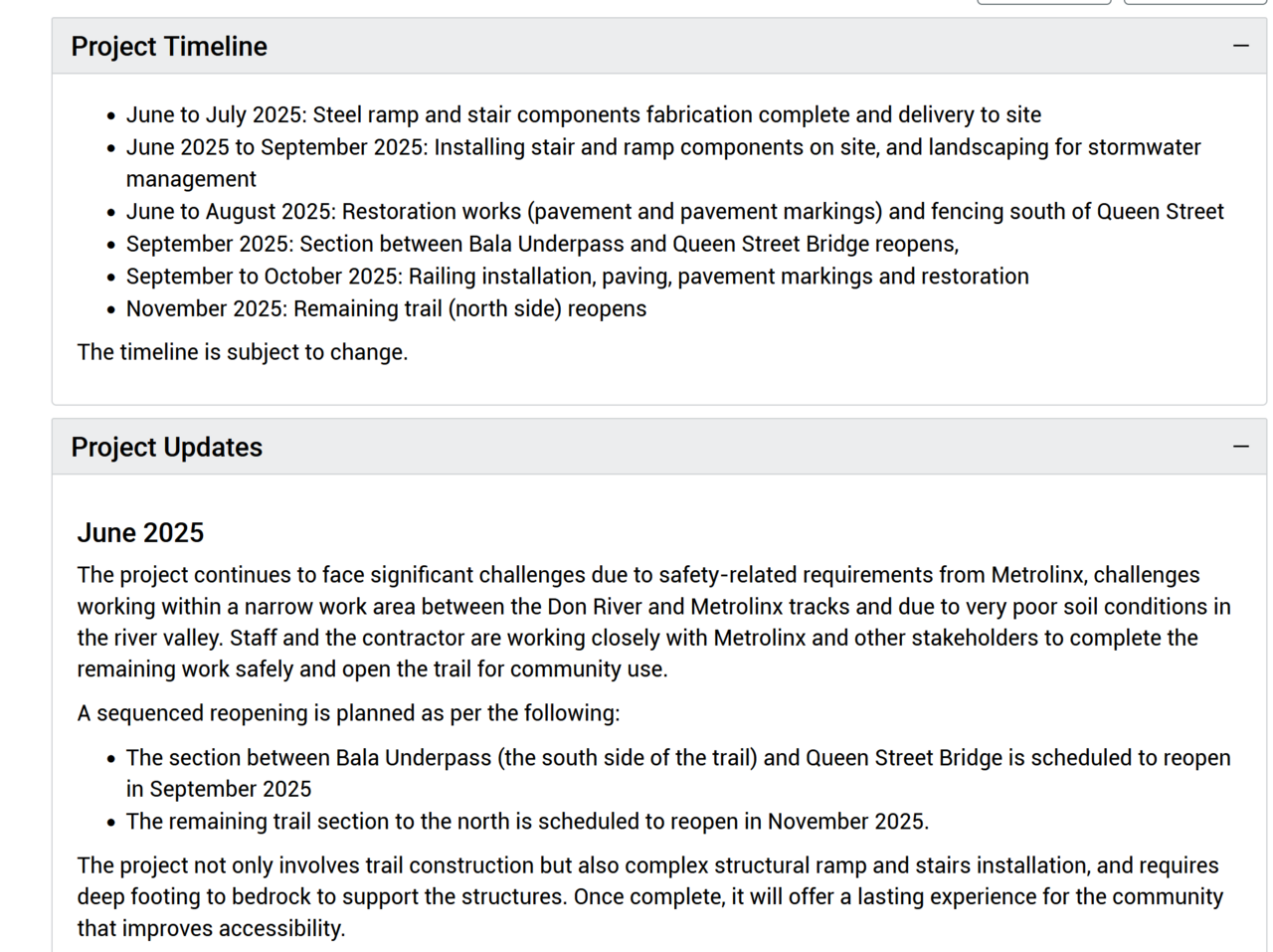Click the remaining trail north side item
Viewport: 1273px width, 952px height.
386,309
